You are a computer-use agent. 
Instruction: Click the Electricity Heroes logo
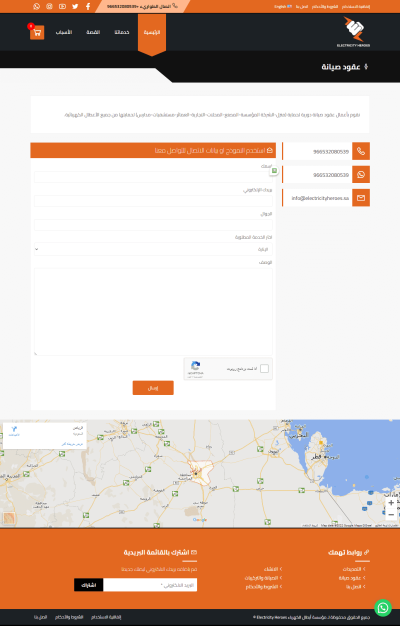353,32
